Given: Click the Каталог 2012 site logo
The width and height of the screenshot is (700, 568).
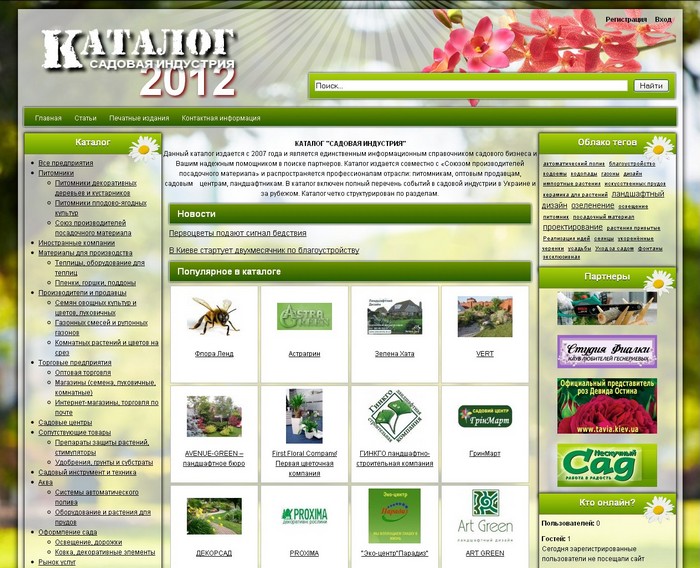Looking at the screenshot, I should coord(139,63).
